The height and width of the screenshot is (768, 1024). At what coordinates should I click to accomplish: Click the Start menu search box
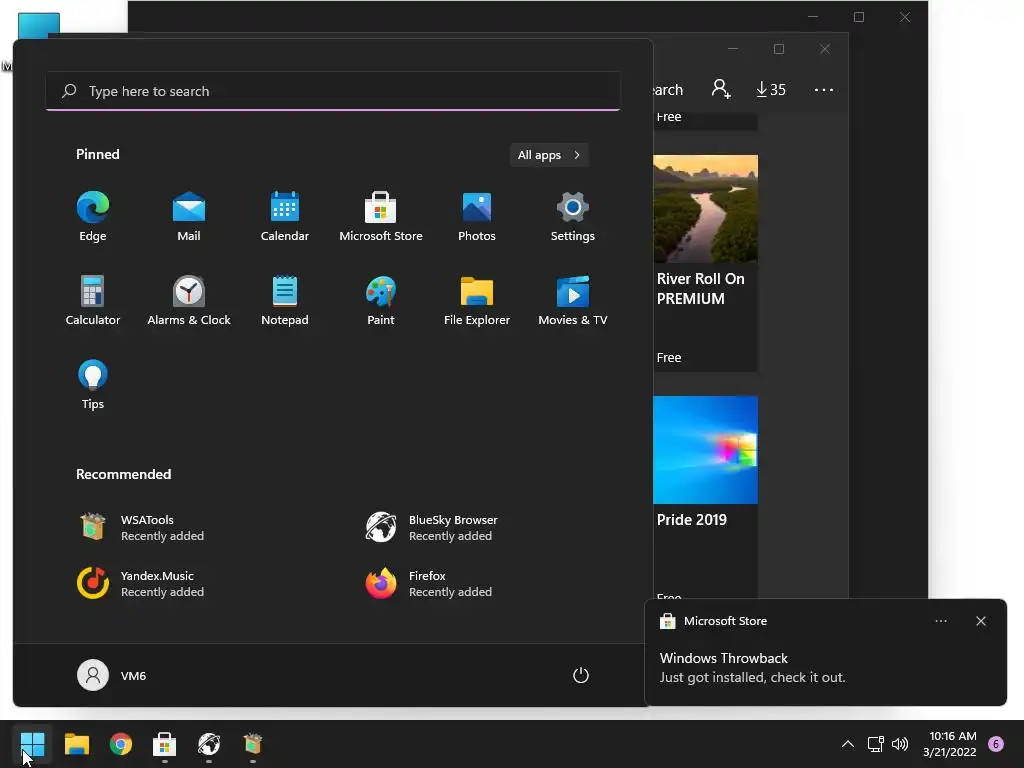click(x=333, y=91)
